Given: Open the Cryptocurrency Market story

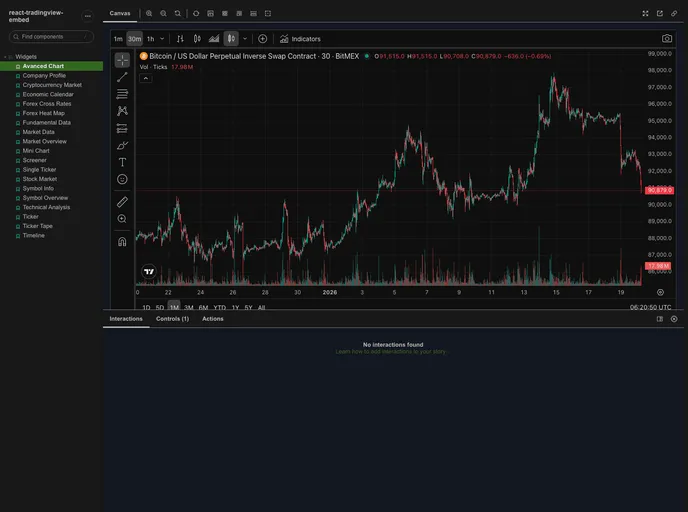Looking at the screenshot, I should coord(52,85).
